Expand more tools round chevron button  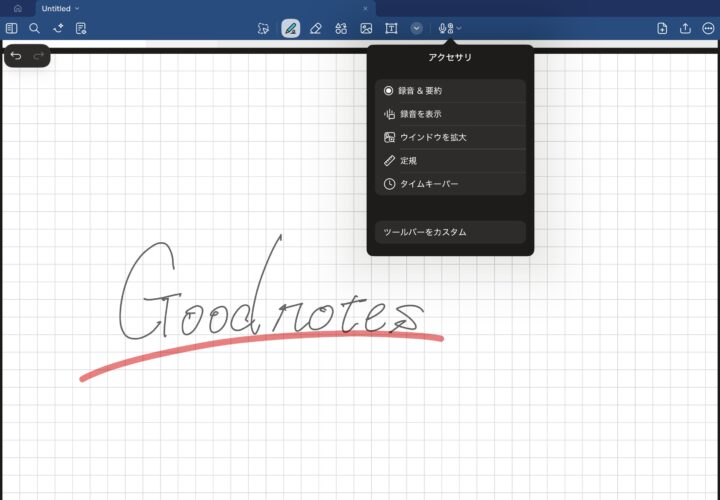point(416,28)
